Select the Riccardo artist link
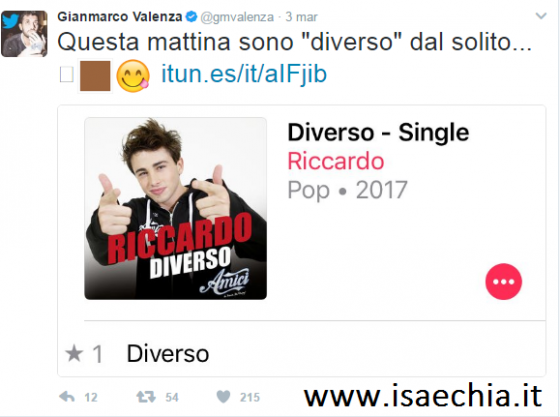560x417 pixels. 336,161
